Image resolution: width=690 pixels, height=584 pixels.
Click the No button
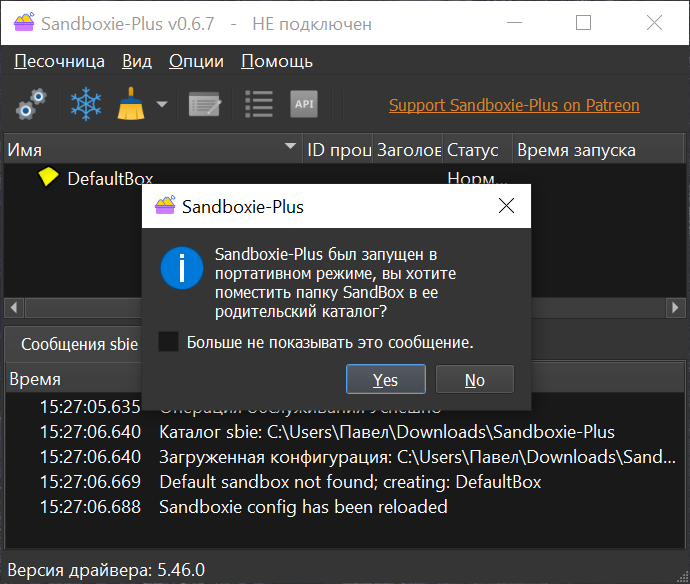click(x=475, y=379)
